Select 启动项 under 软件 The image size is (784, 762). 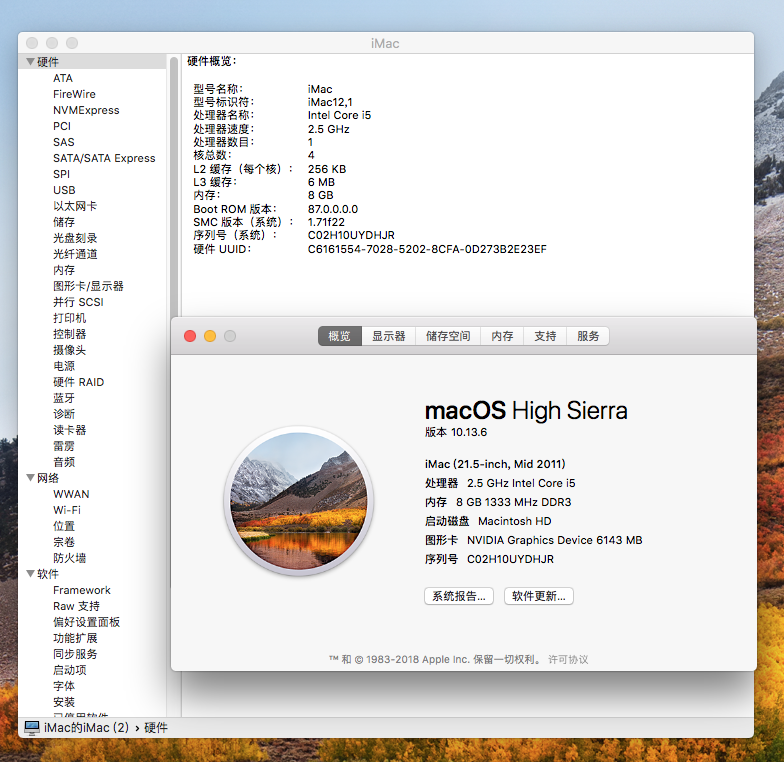pyautogui.click(x=70, y=670)
